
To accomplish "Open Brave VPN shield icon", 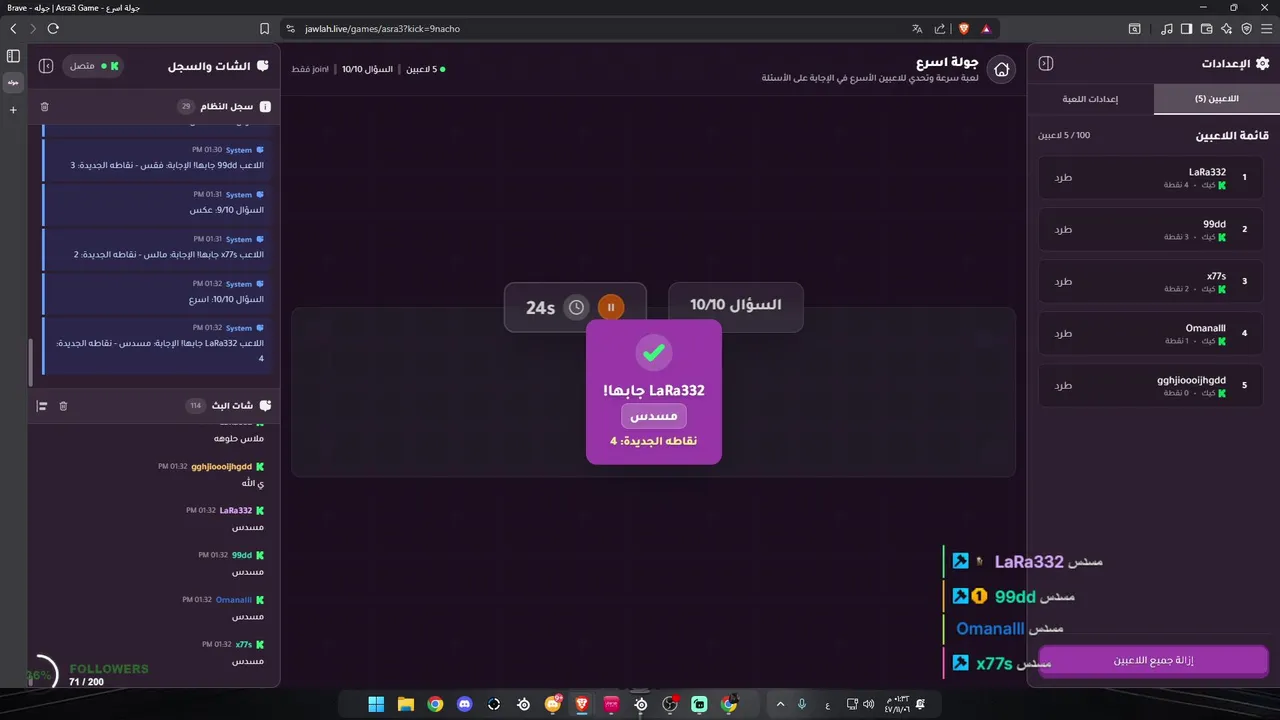I will tap(1246, 29).
